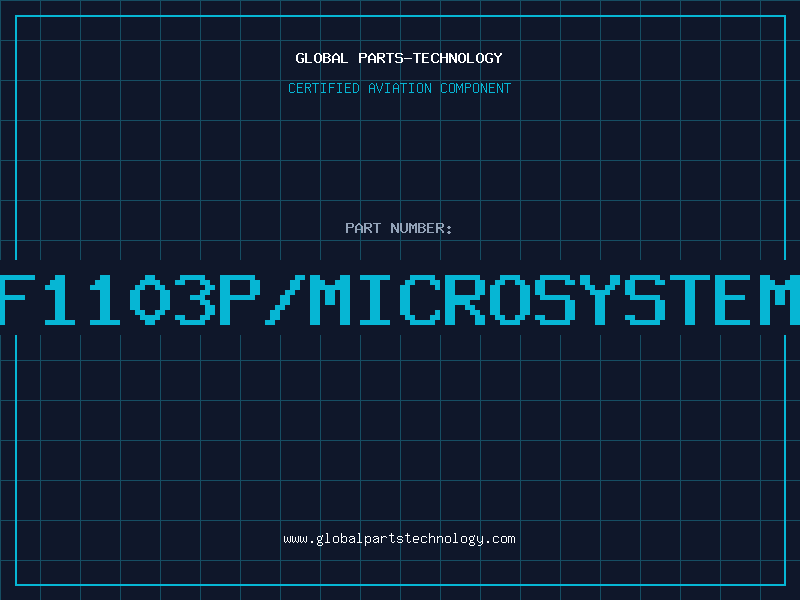Screen dimensions: 800x600
Task: Click the word NUMBER: in the label
Action: [421, 228]
